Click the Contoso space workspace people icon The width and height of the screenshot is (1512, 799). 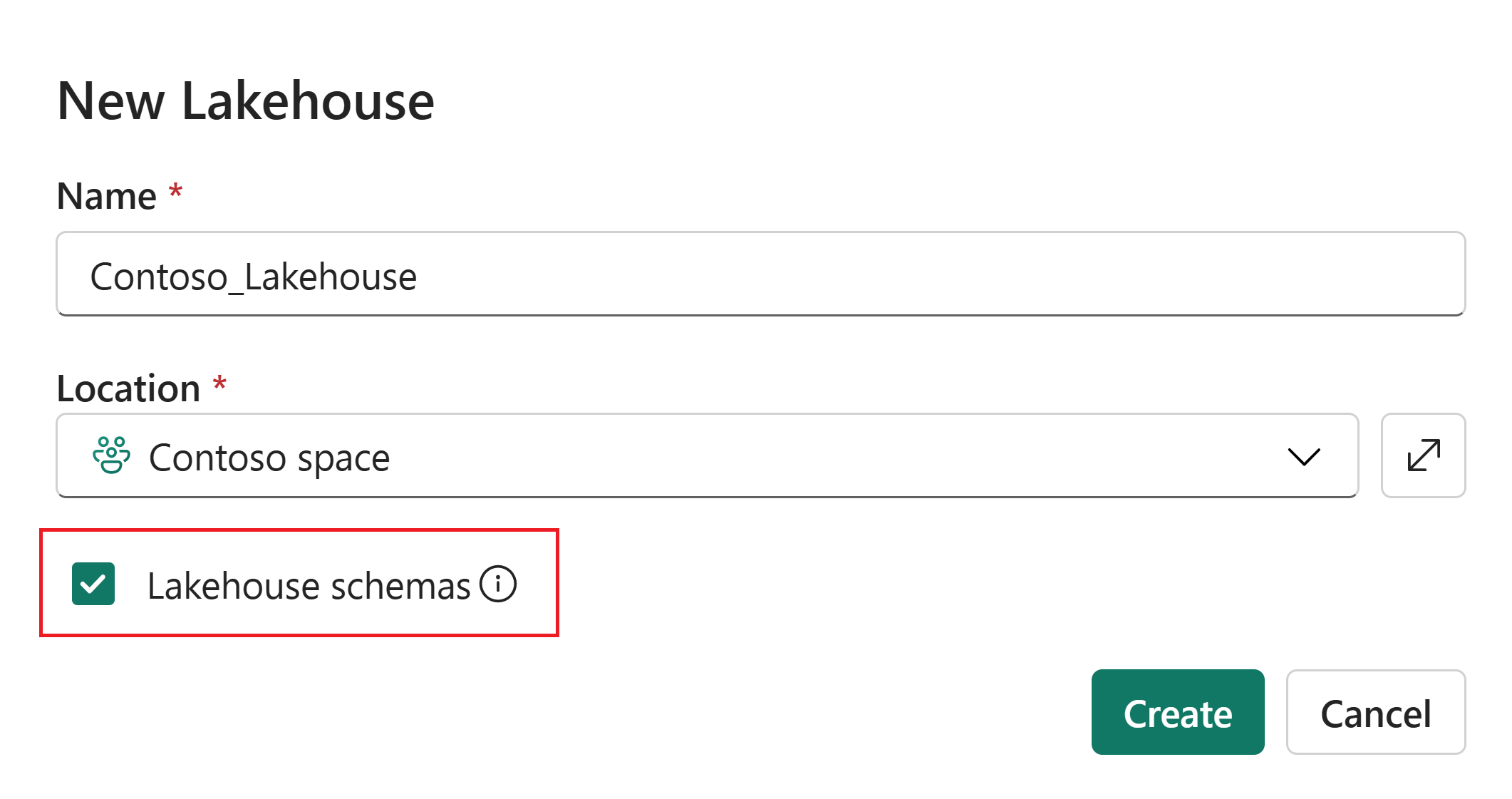click(x=111, y=455)
